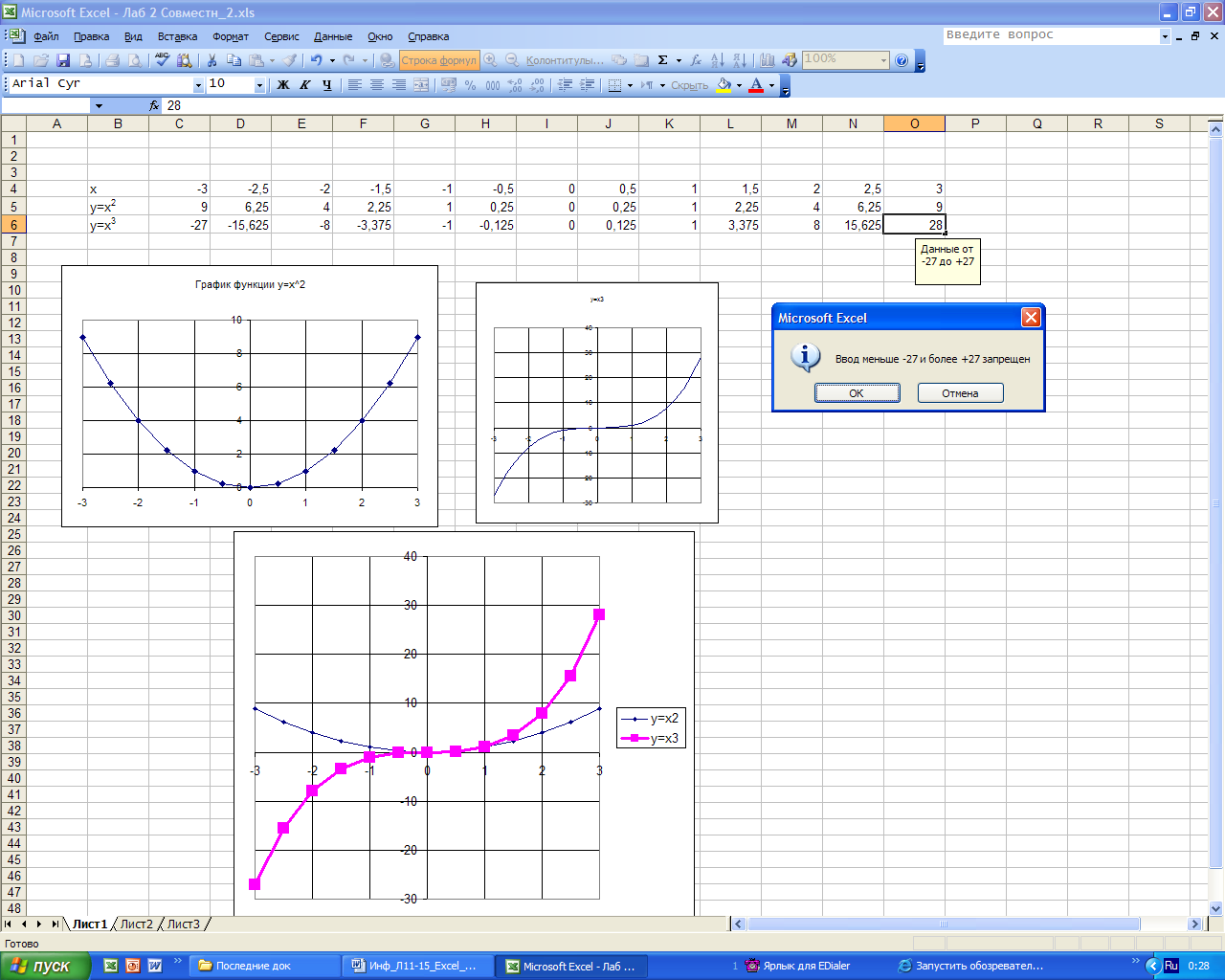Paste from clipboard icon
This screenshot has width=1225, height=980.
pos(256,60)
